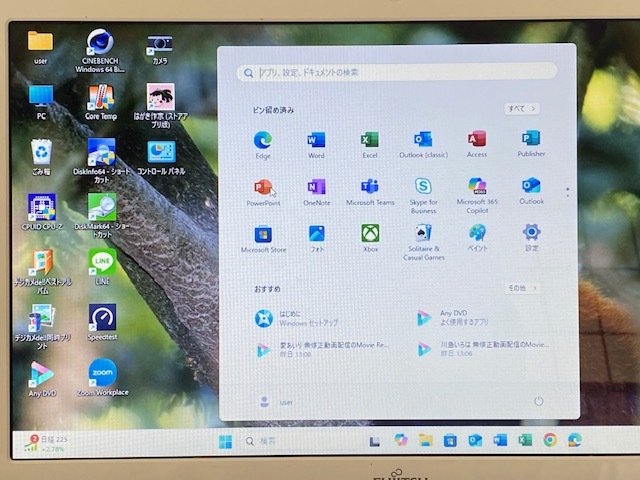Open the 日経 225 stock widget
The height and width of the screenshot is (480, 640).
click(x=46, y=444)
